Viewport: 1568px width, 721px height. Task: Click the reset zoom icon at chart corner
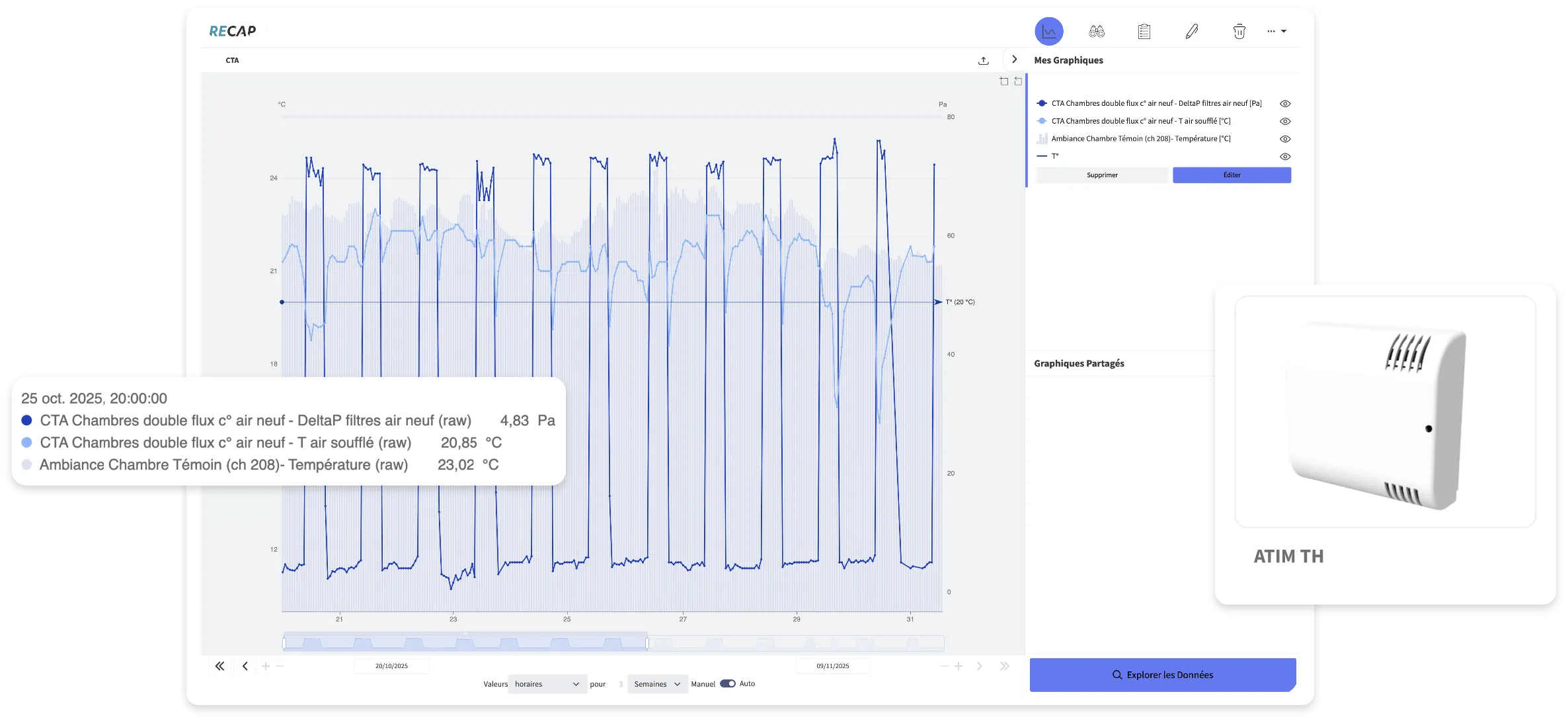[x=1018, y=81]
